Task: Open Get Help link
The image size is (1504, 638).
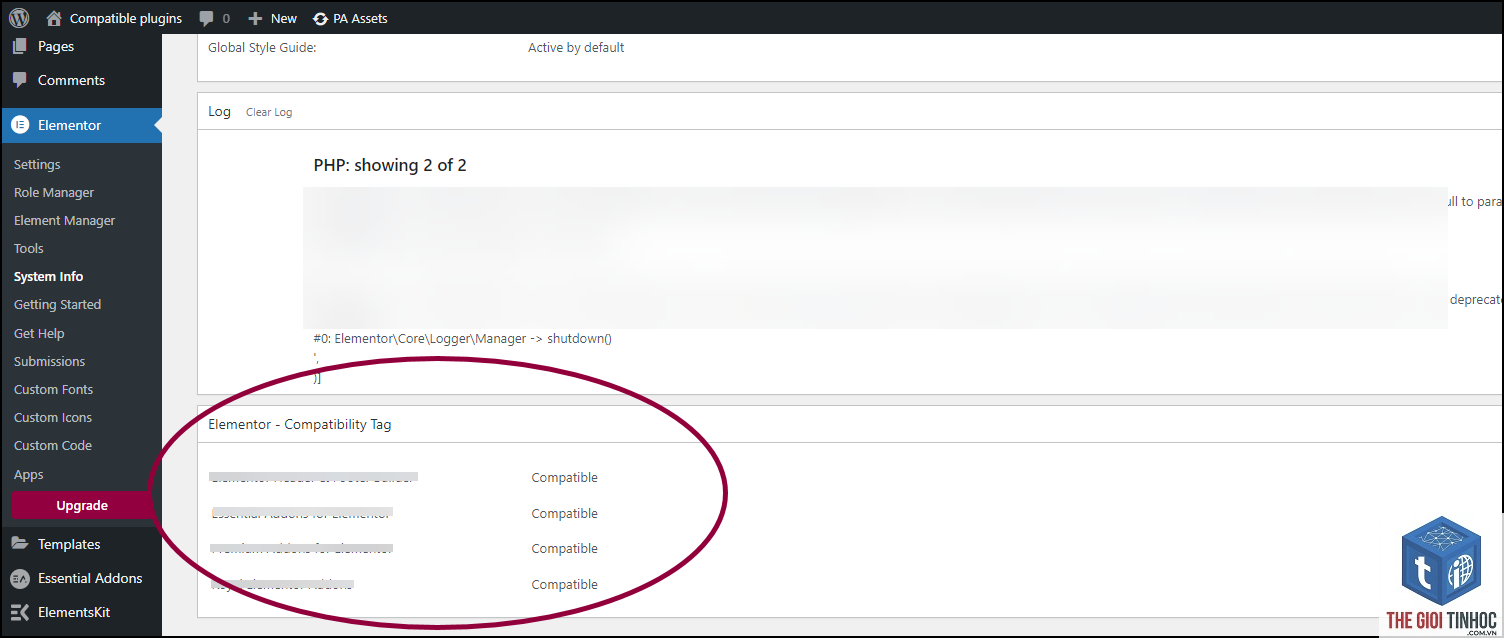Action: pos(39,333)
